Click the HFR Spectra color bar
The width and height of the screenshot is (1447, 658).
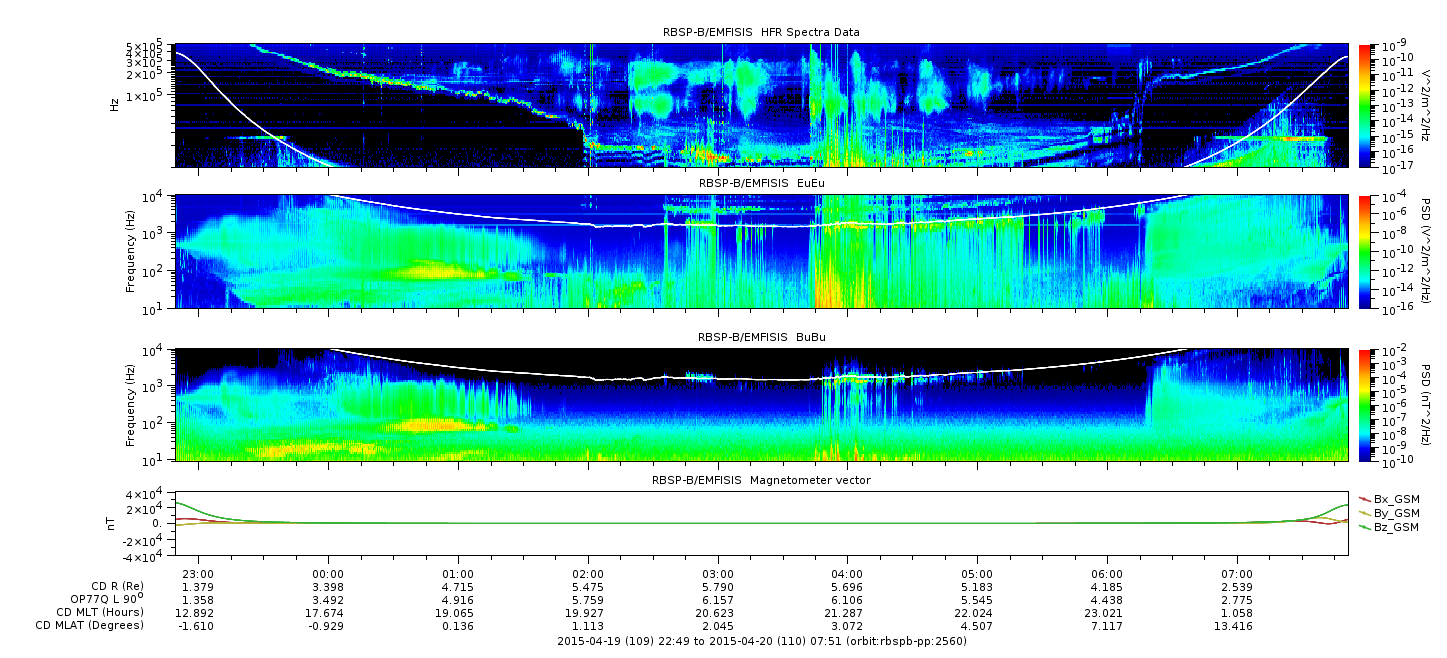pos(1364,105)
